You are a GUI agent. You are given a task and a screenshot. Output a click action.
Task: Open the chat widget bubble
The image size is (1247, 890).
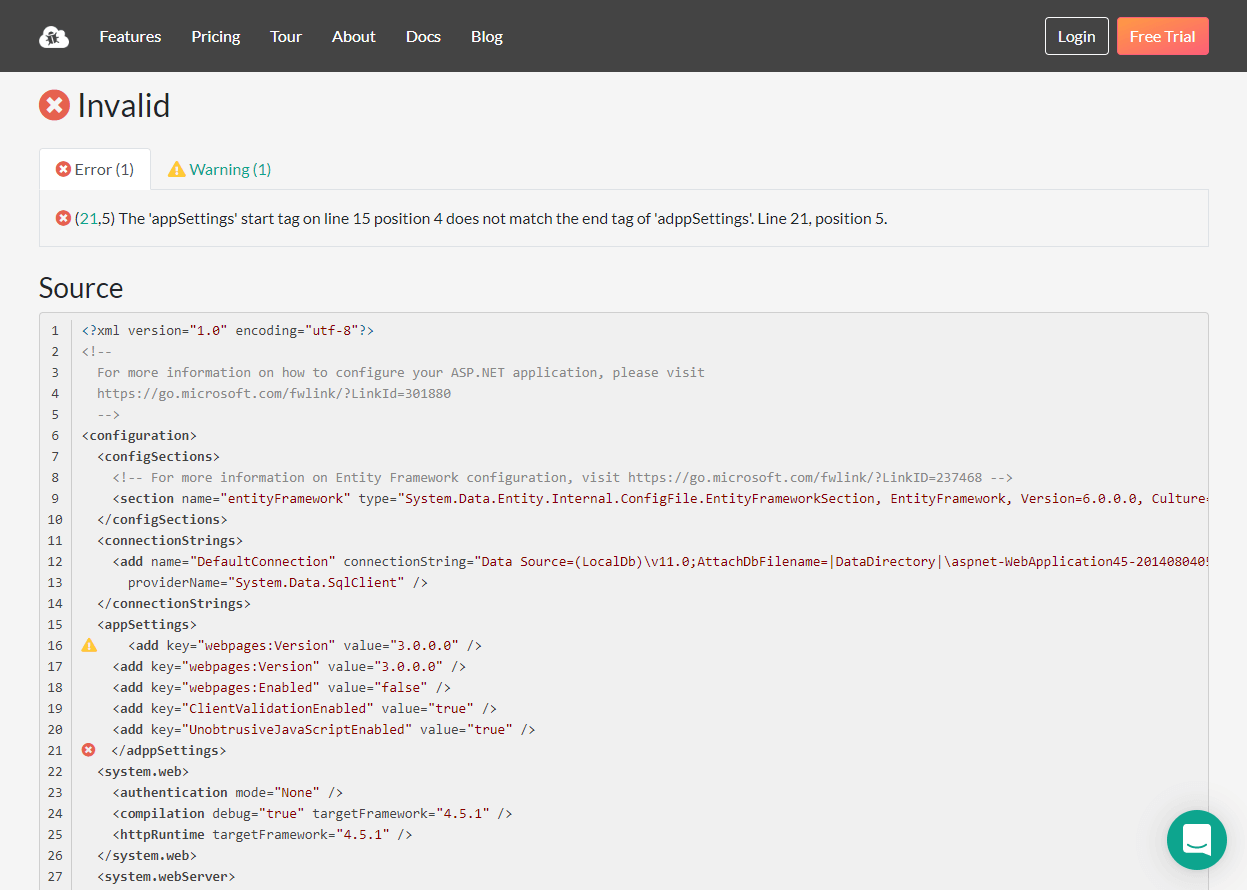pos(1196,840)
